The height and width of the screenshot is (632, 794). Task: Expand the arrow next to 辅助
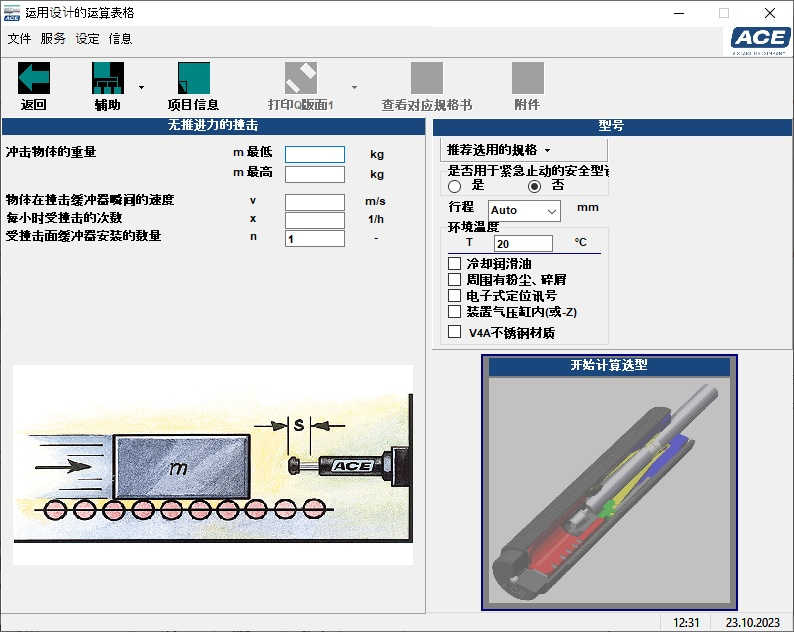point(141,88)
